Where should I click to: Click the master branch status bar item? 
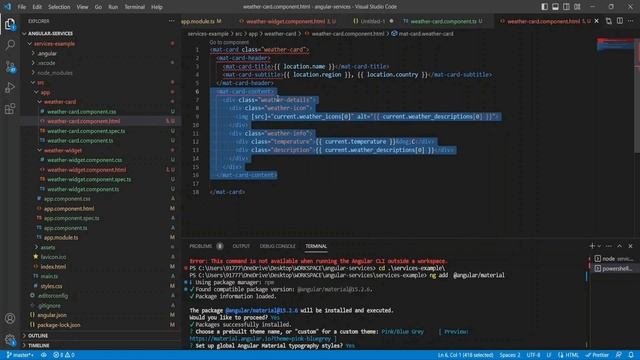(x=20, y=355)
